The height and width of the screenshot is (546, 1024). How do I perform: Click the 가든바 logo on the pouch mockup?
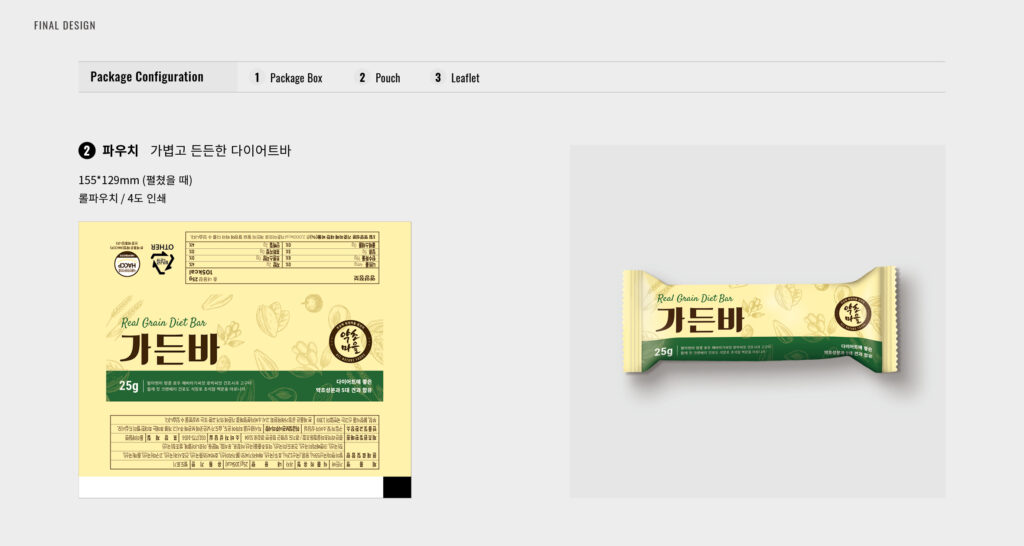click(x=700, y=319)
